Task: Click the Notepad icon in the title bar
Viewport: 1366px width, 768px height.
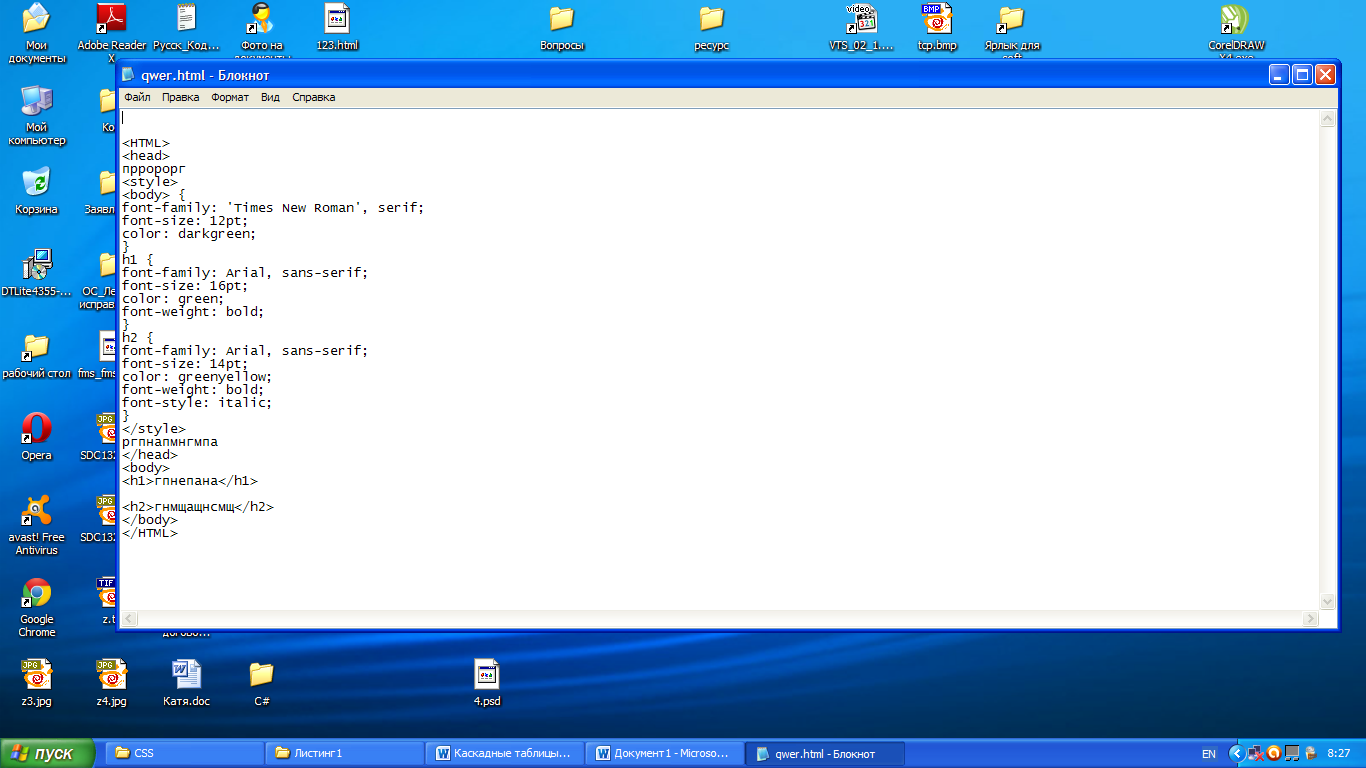Action: point(128,75)
